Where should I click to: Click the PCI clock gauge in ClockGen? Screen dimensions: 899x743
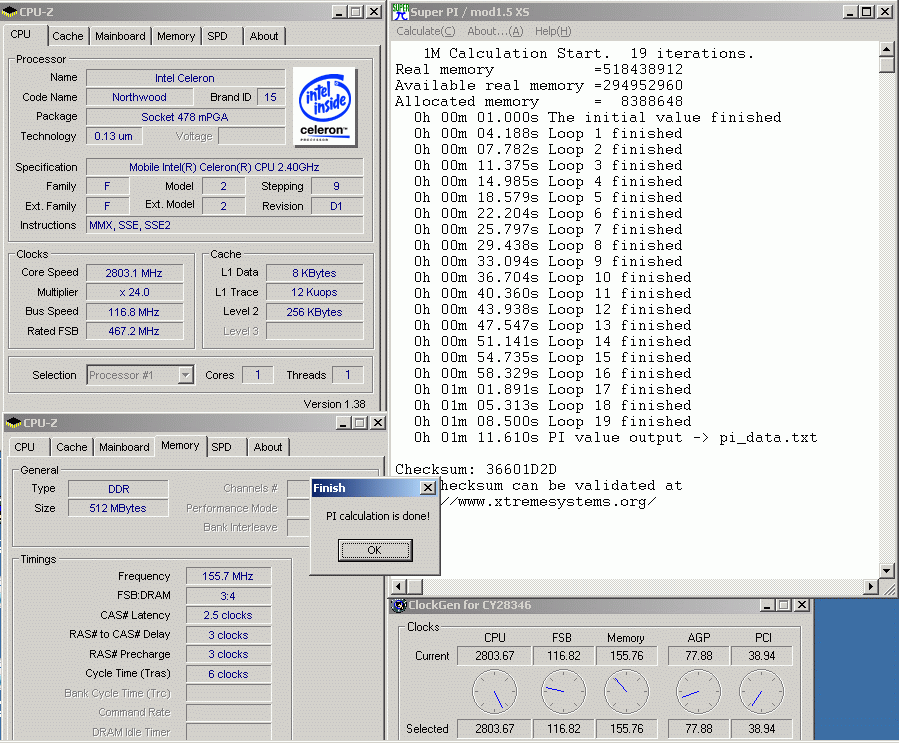761,692
